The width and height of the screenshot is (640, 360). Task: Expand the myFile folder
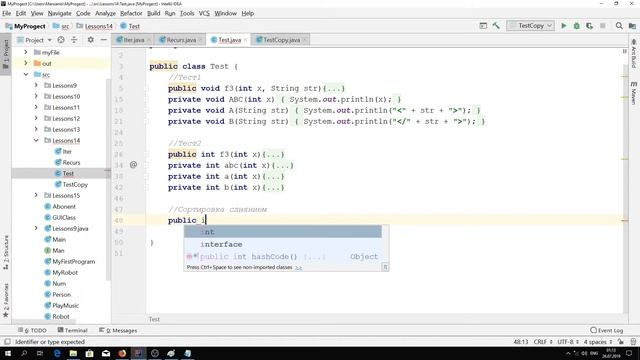click(26, 52)
